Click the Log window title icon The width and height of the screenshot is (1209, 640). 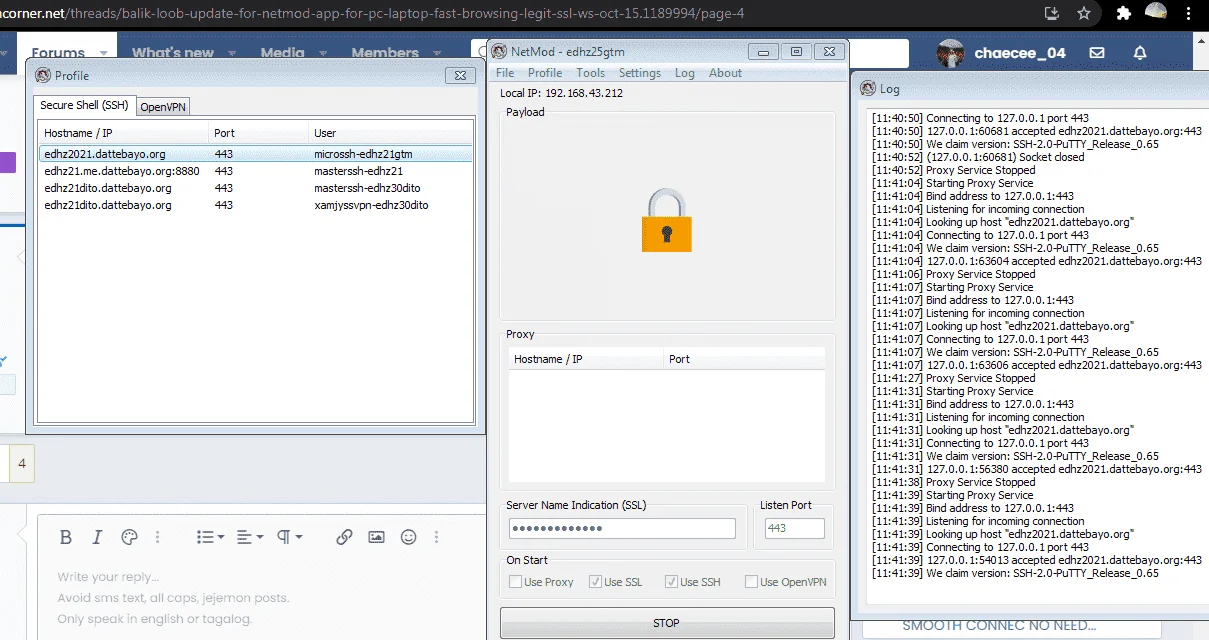(x=867, y=88)
